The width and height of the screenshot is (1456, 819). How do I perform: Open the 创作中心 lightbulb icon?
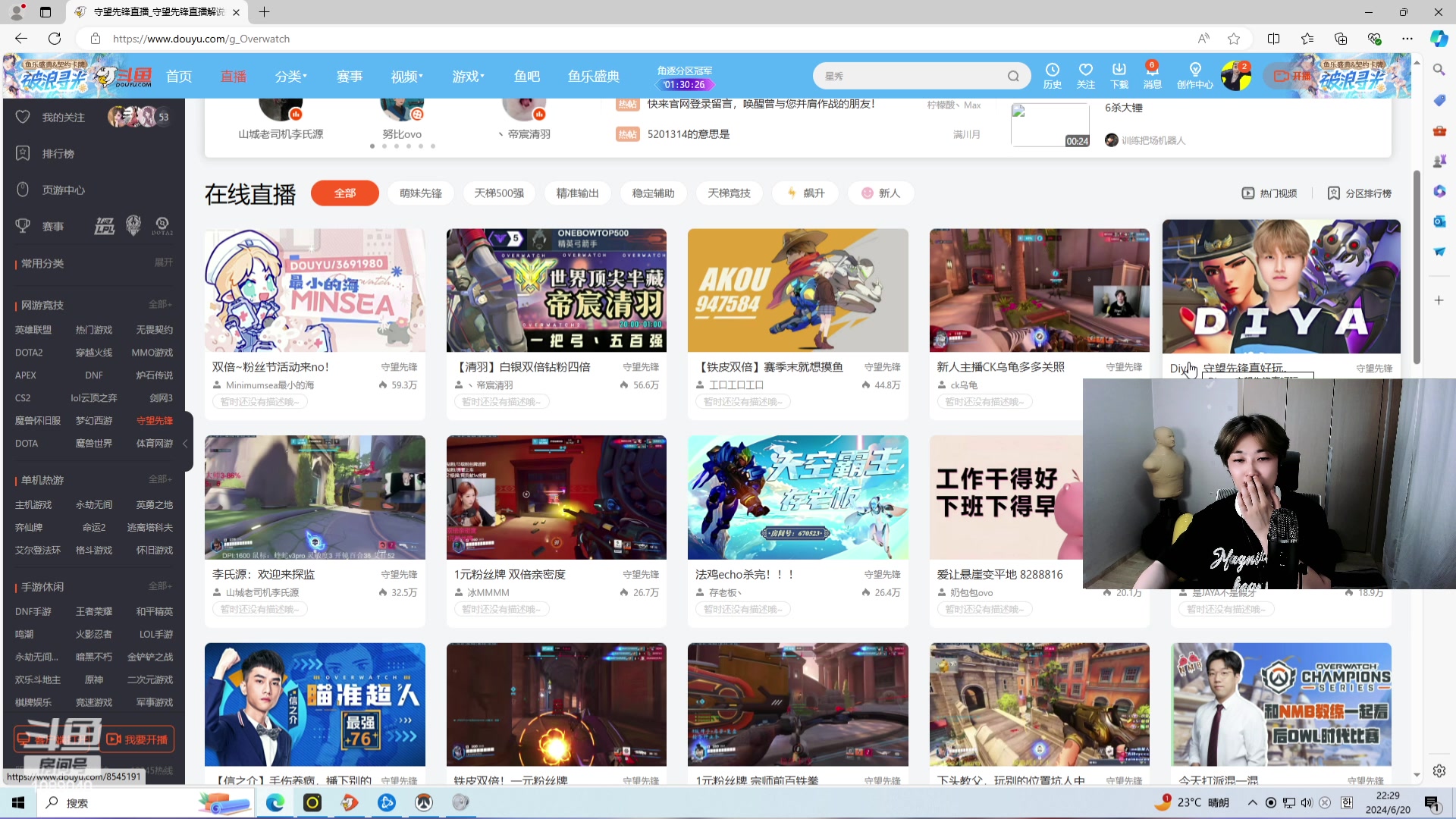1194,75
